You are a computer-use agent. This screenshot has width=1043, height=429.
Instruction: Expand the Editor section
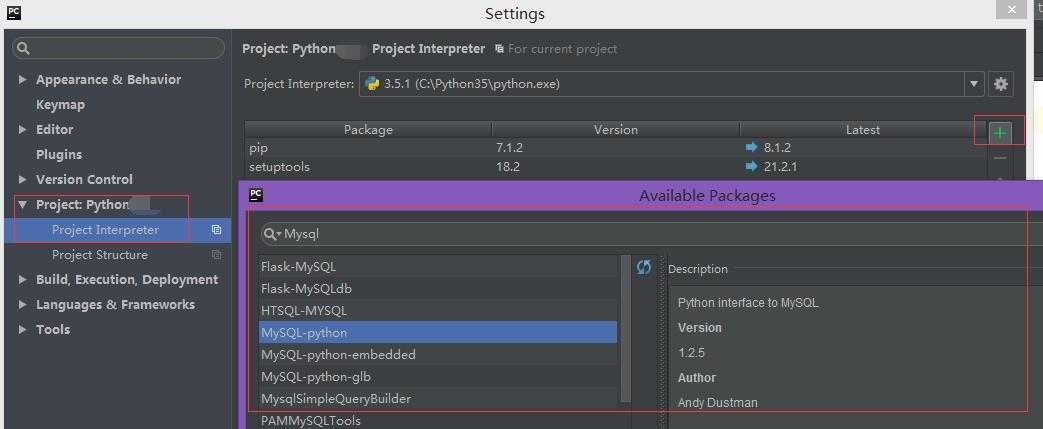click(x=23, y=129)
